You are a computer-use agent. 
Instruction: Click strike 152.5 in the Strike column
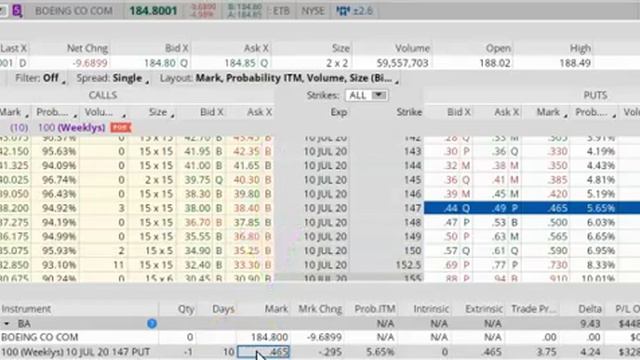coord(409,265)
